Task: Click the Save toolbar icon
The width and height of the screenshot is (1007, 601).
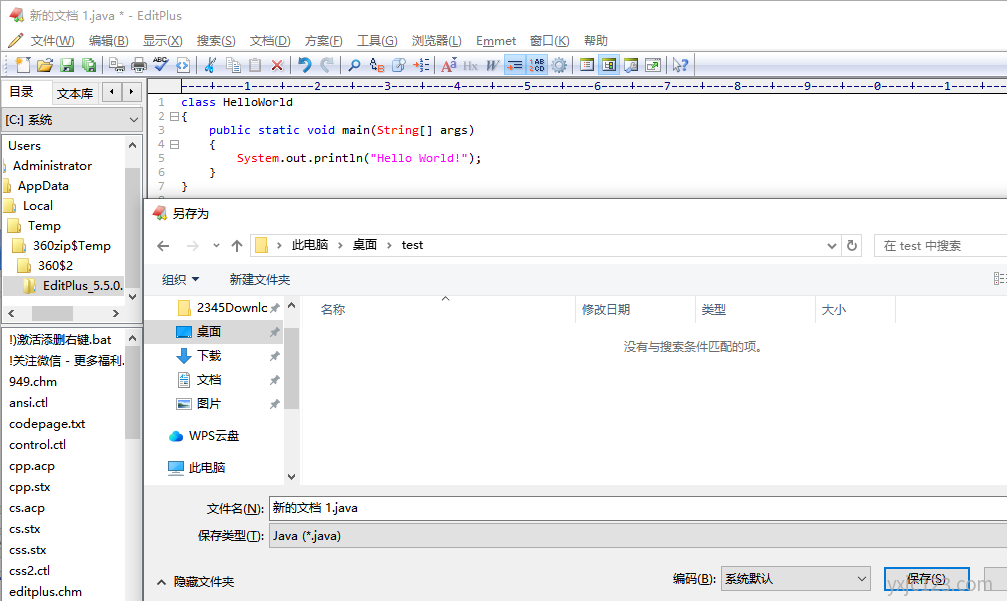Action: 67,65
